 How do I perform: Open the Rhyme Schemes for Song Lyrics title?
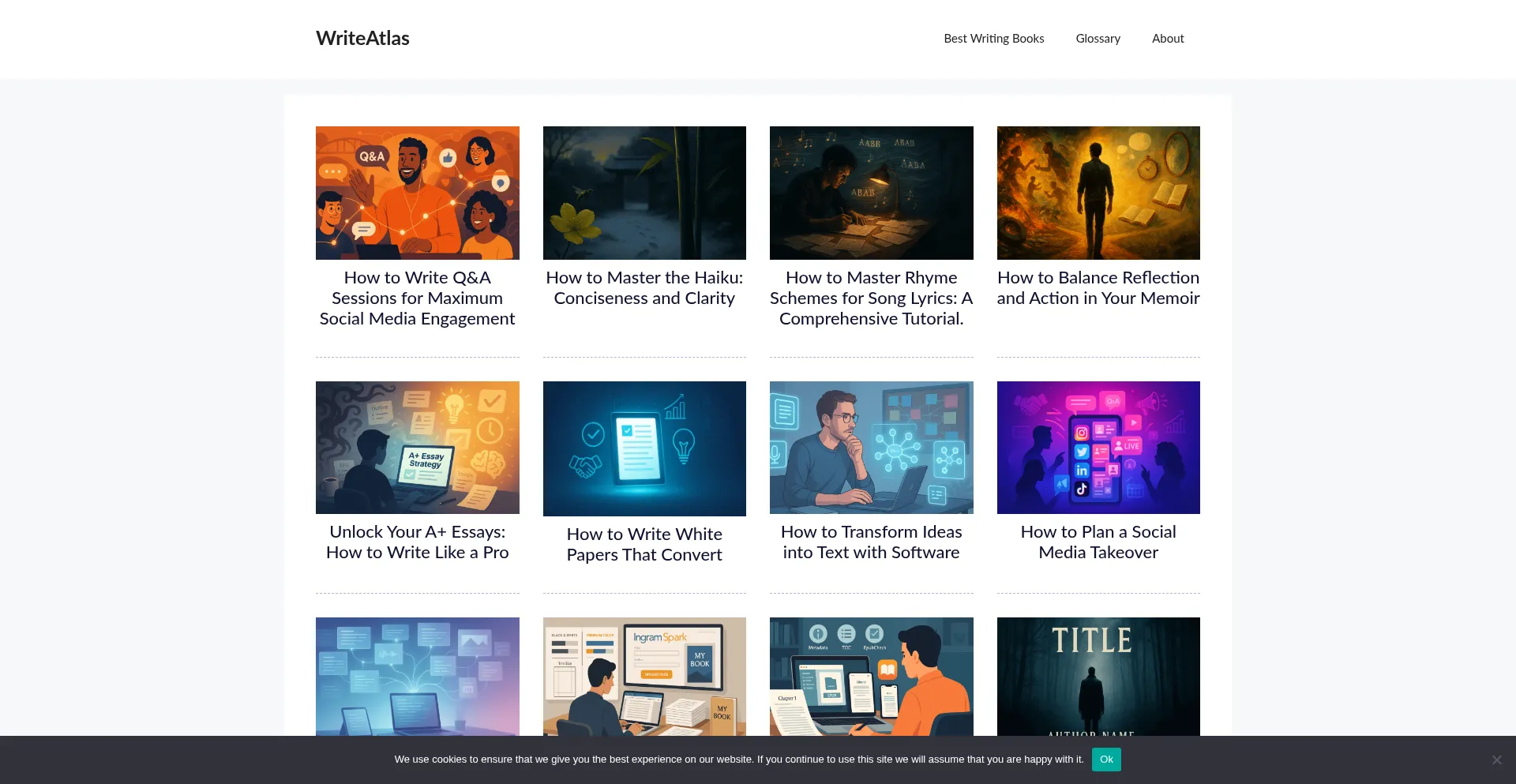pos(871,298)
